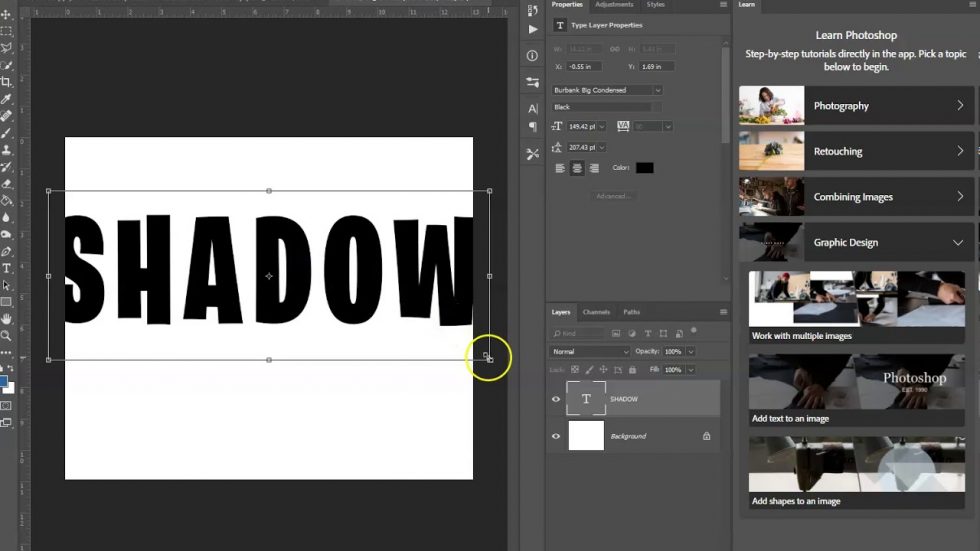Select the Hand tool
This screenshot has width=980, height=551.
pyautogui.click(x=6, y=319)
